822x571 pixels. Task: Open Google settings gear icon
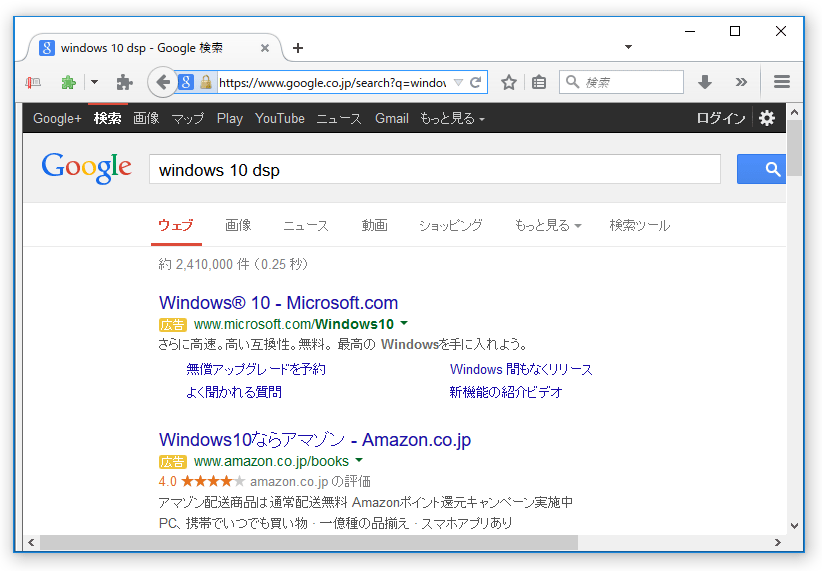766,118
